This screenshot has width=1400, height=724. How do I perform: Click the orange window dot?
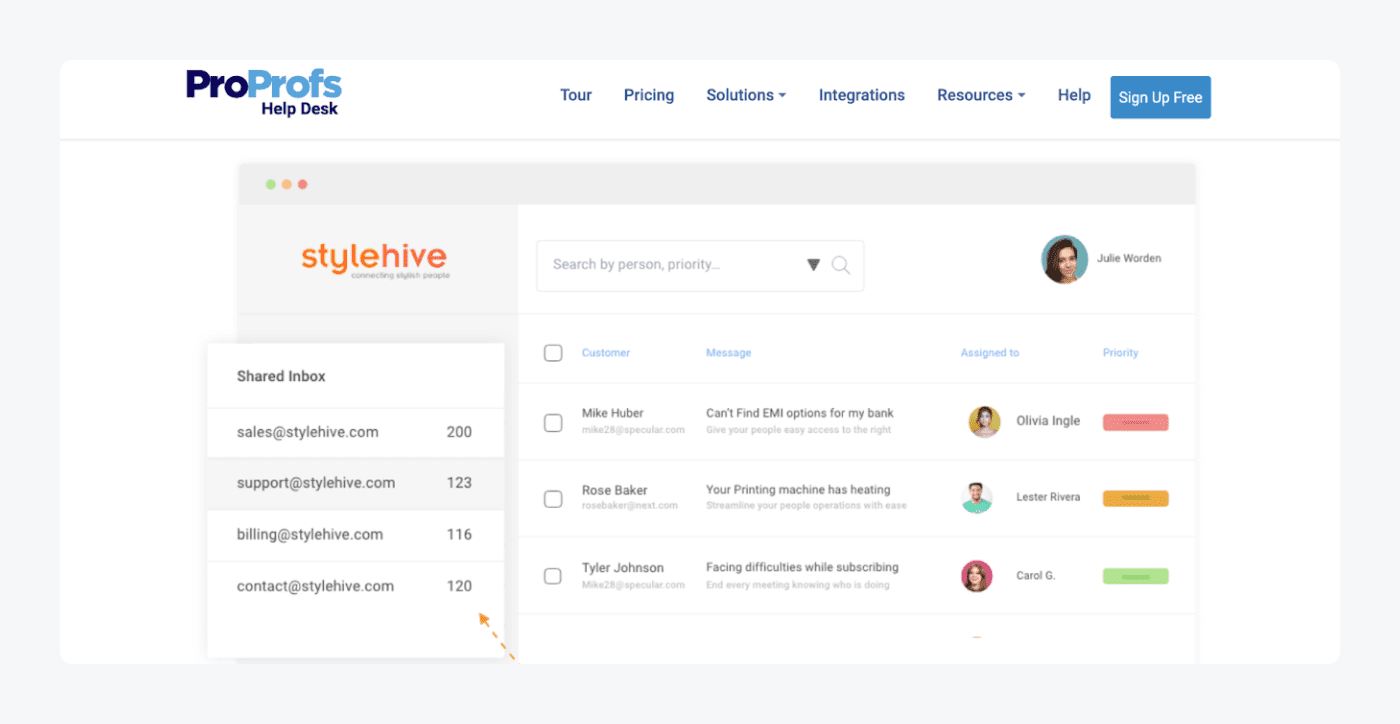pos(286,184)
